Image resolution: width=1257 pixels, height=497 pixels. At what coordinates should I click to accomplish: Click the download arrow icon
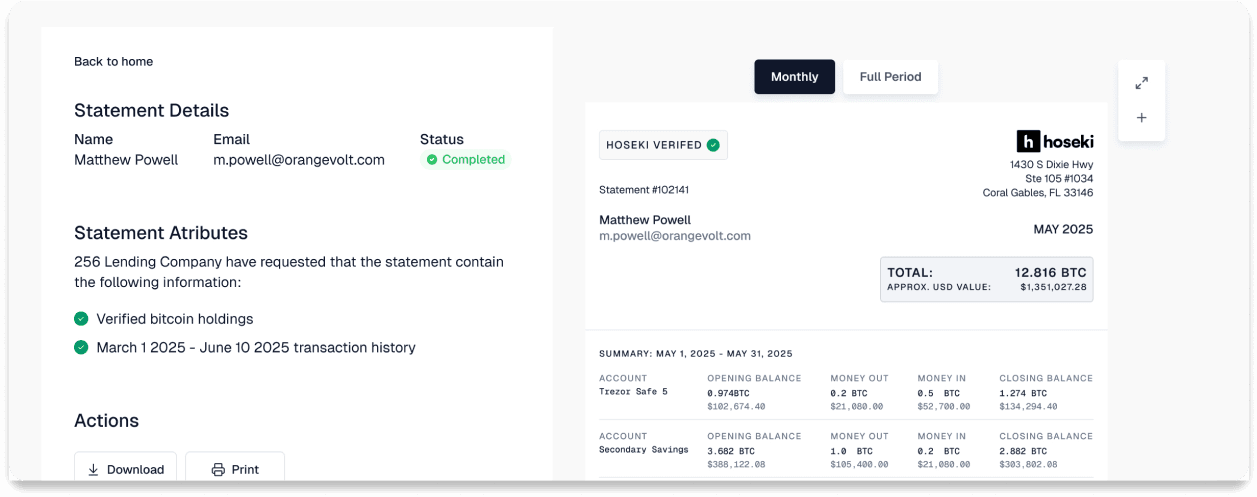[x=93, y=470]
